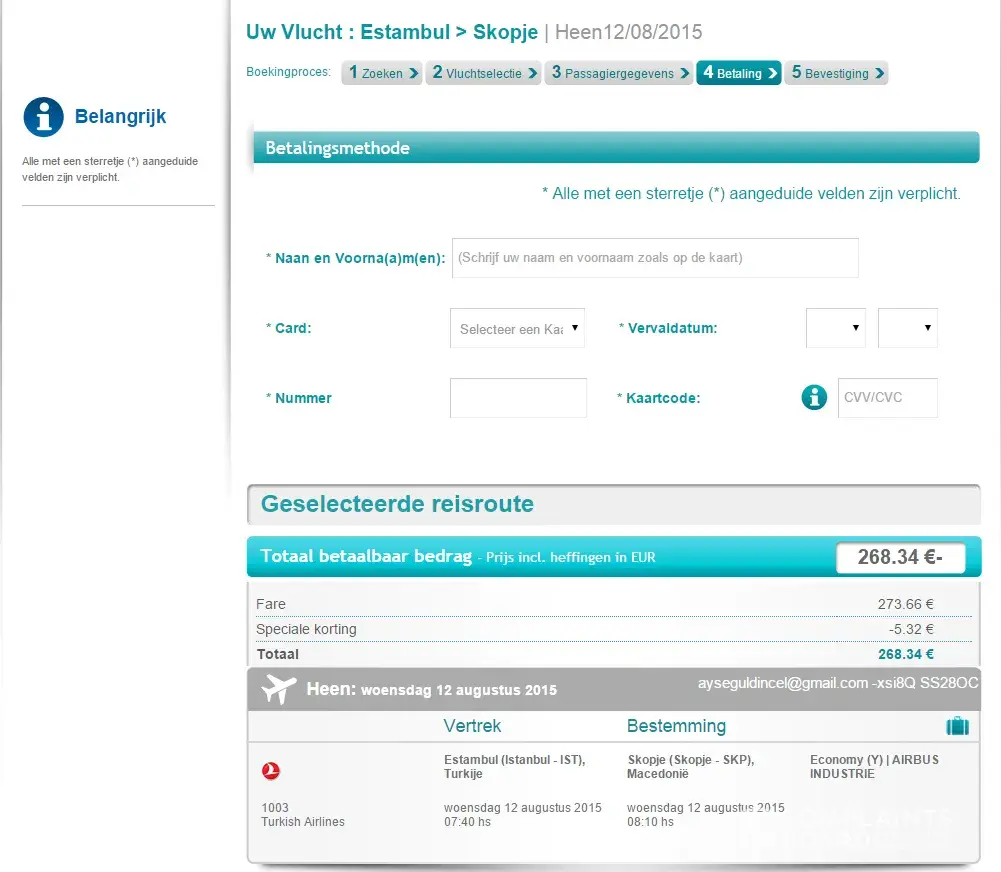Go to step 2 Vluchtselectie

click(483, 73)
